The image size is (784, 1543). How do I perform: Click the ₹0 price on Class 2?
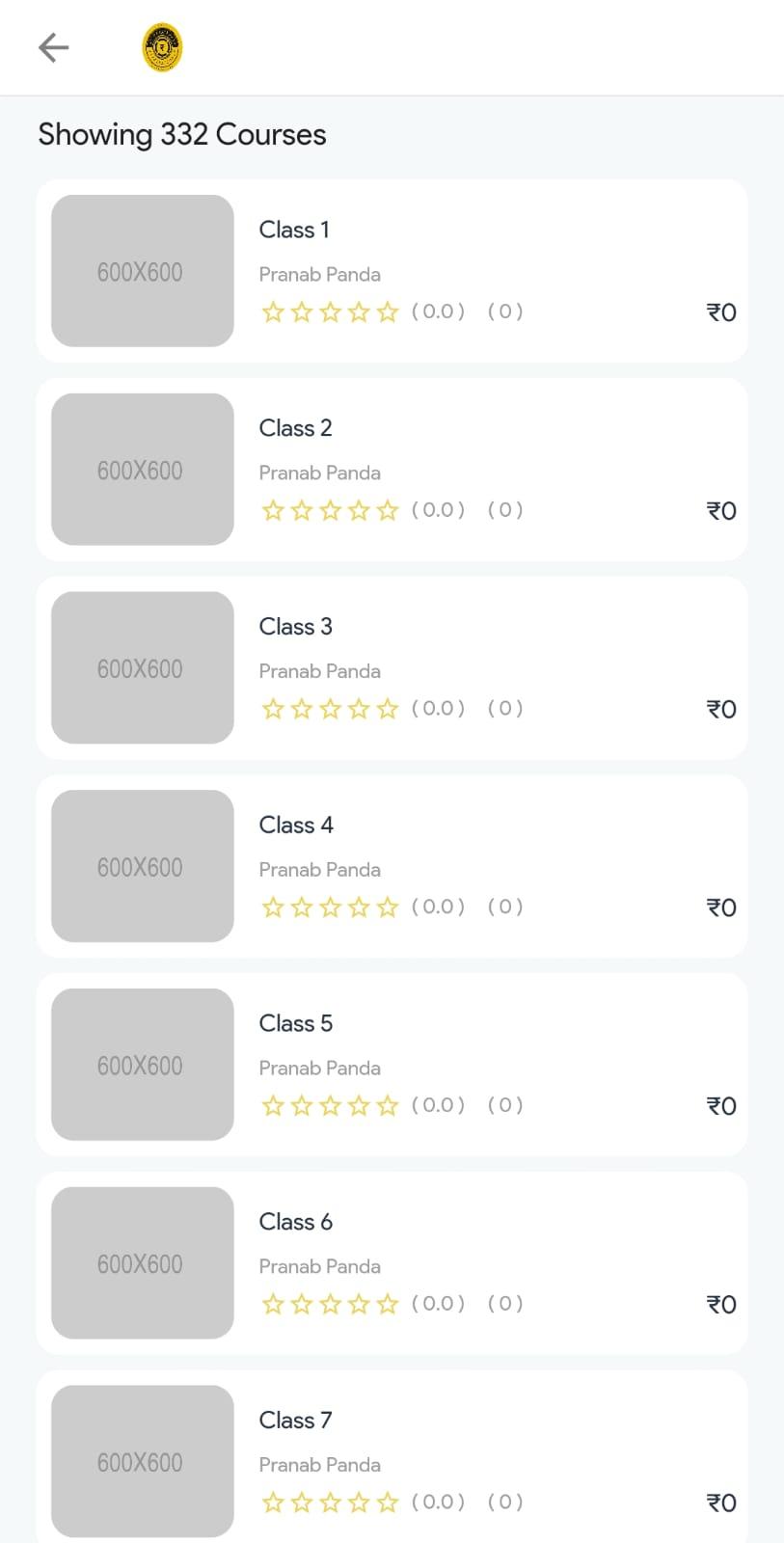click(x=721, y=511)
